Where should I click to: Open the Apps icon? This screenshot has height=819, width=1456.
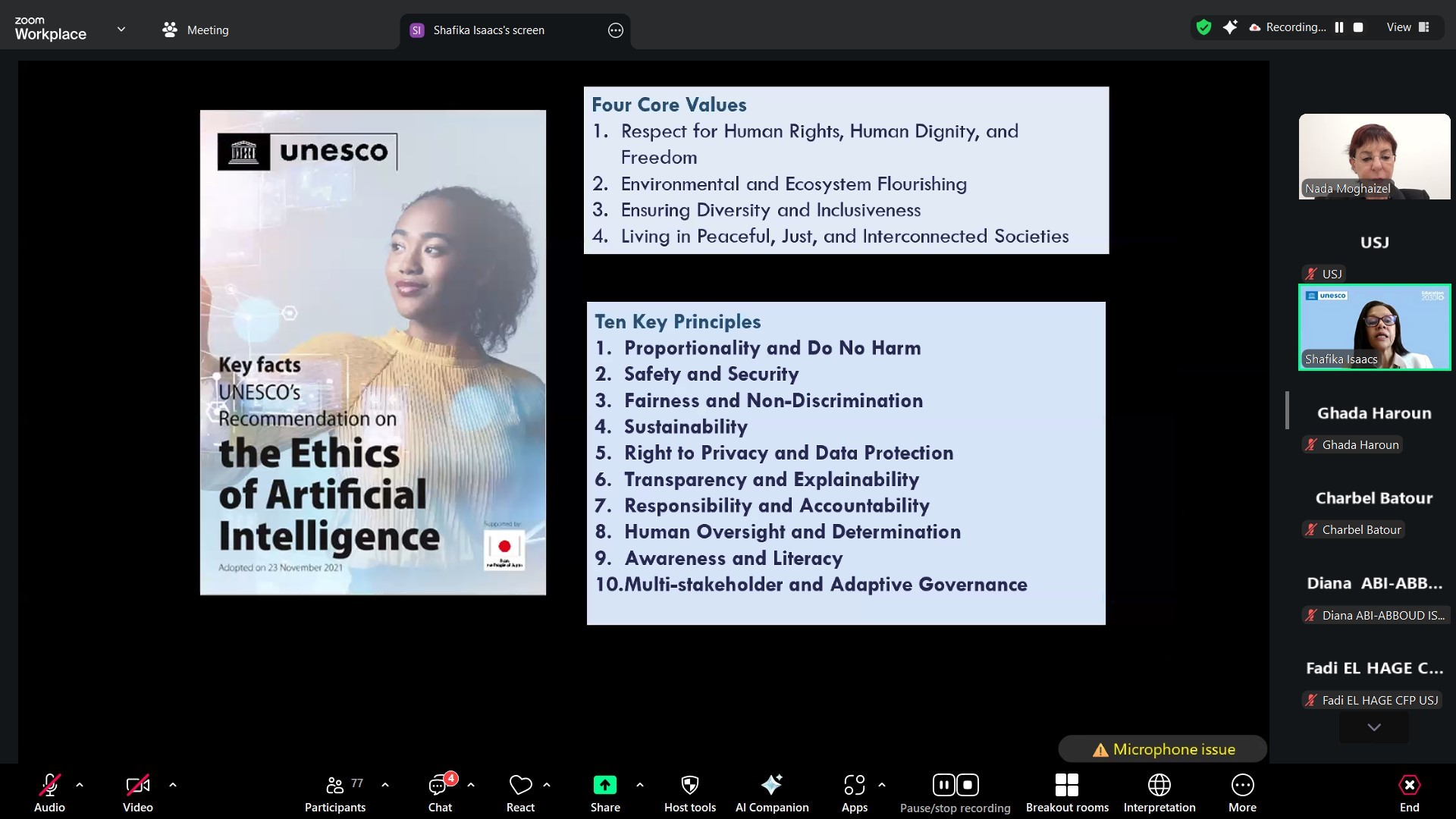pos(854,792)
